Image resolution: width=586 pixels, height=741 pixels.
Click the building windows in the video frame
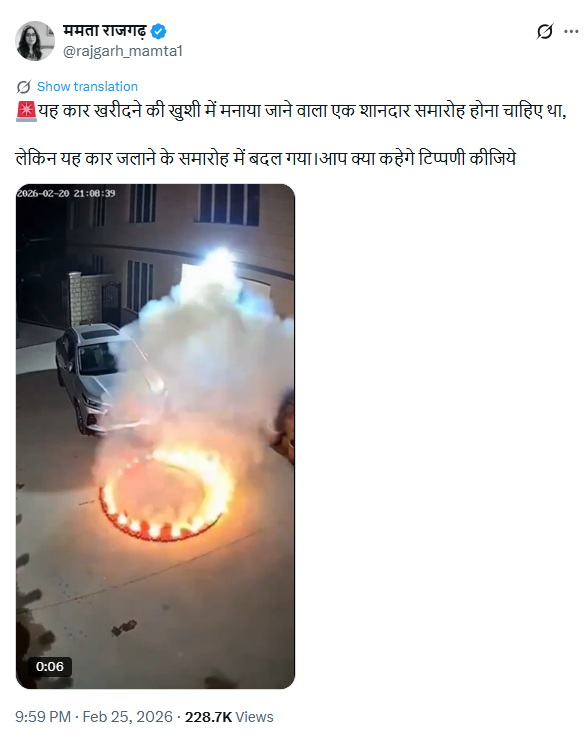[x=229, y=204]
